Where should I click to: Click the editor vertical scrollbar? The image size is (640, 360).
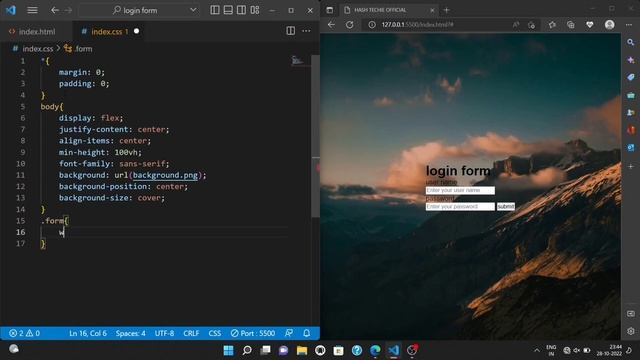click(316, 136)
